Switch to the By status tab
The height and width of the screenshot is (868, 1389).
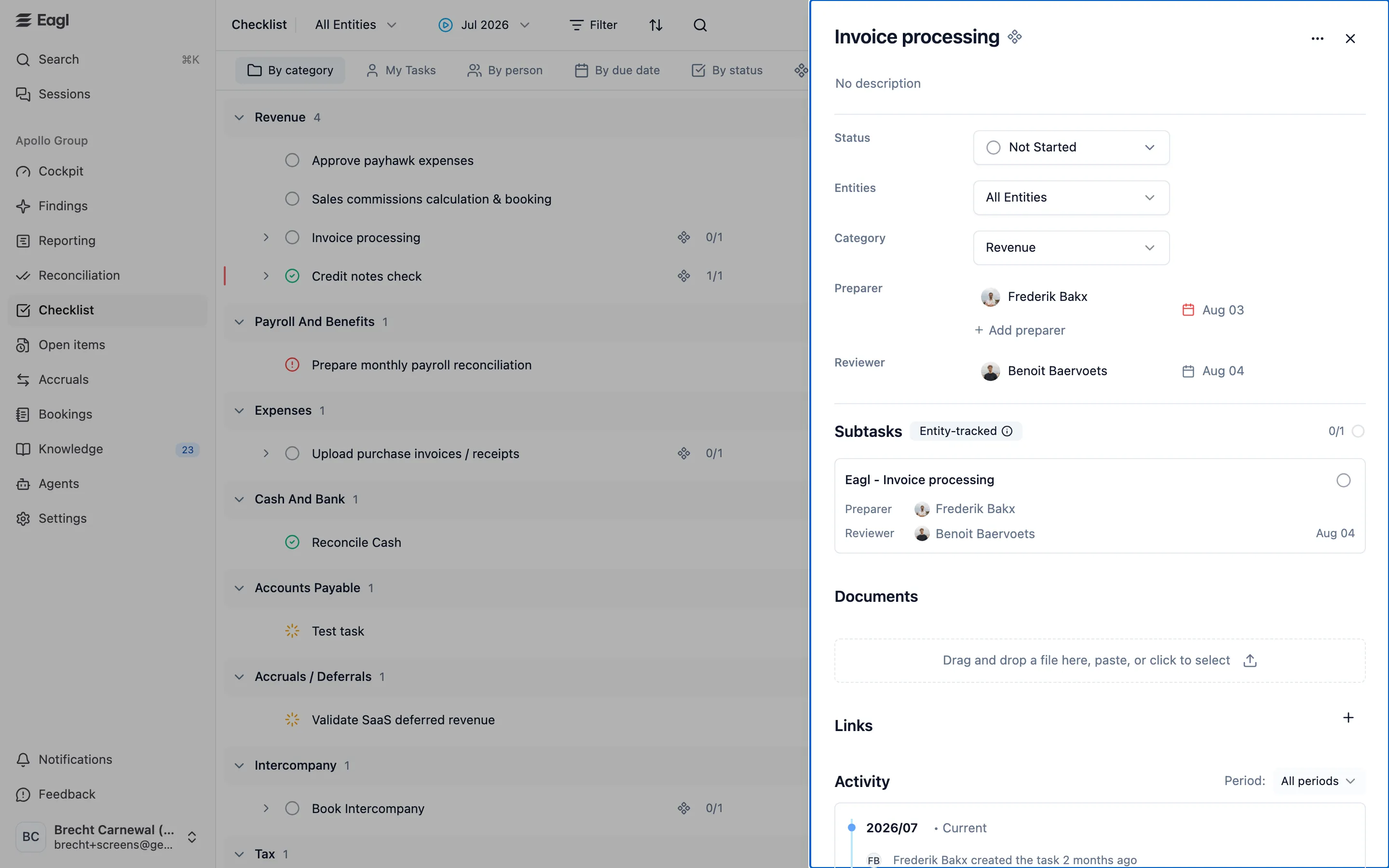[727, 70]
